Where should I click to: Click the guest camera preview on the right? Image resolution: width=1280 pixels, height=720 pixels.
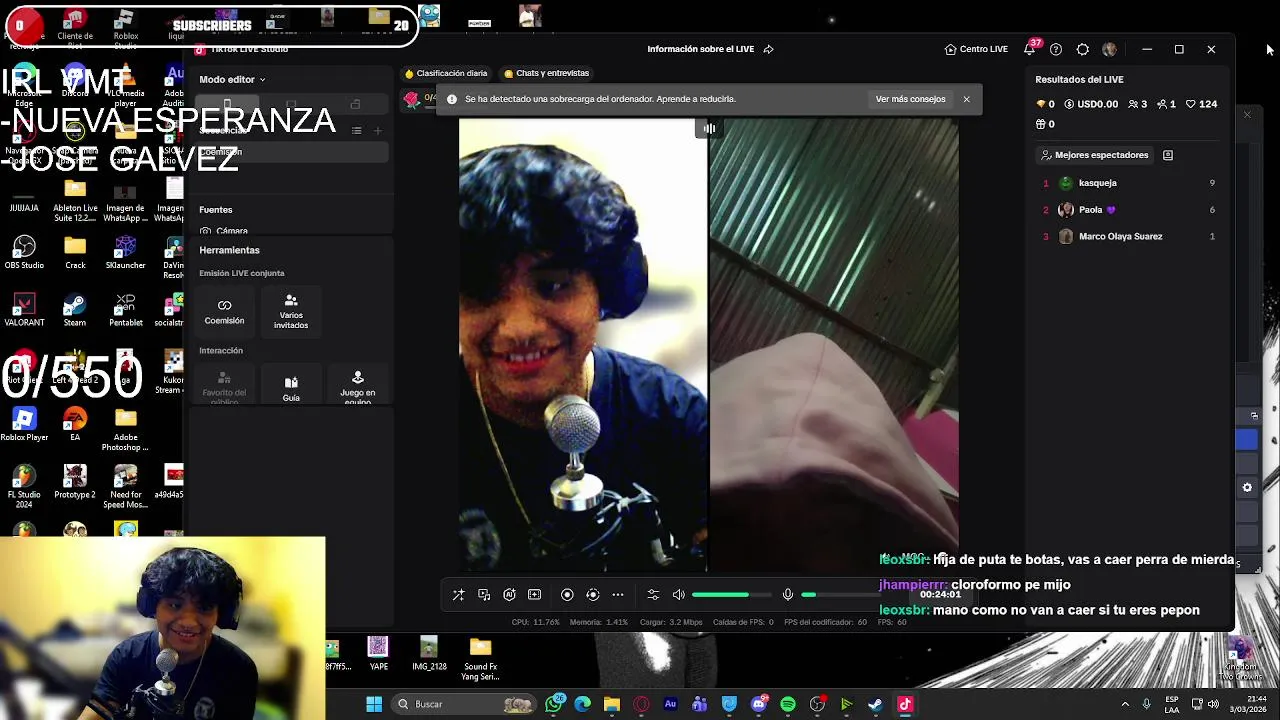click(834, 345)
